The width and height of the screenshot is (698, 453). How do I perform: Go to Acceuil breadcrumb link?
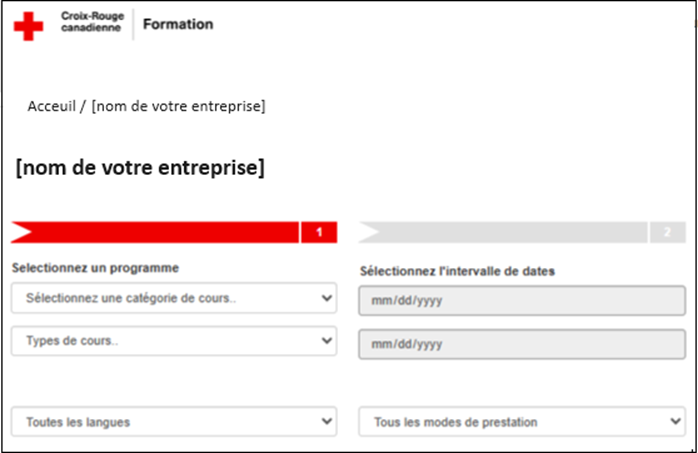click(x=52, y=106)
